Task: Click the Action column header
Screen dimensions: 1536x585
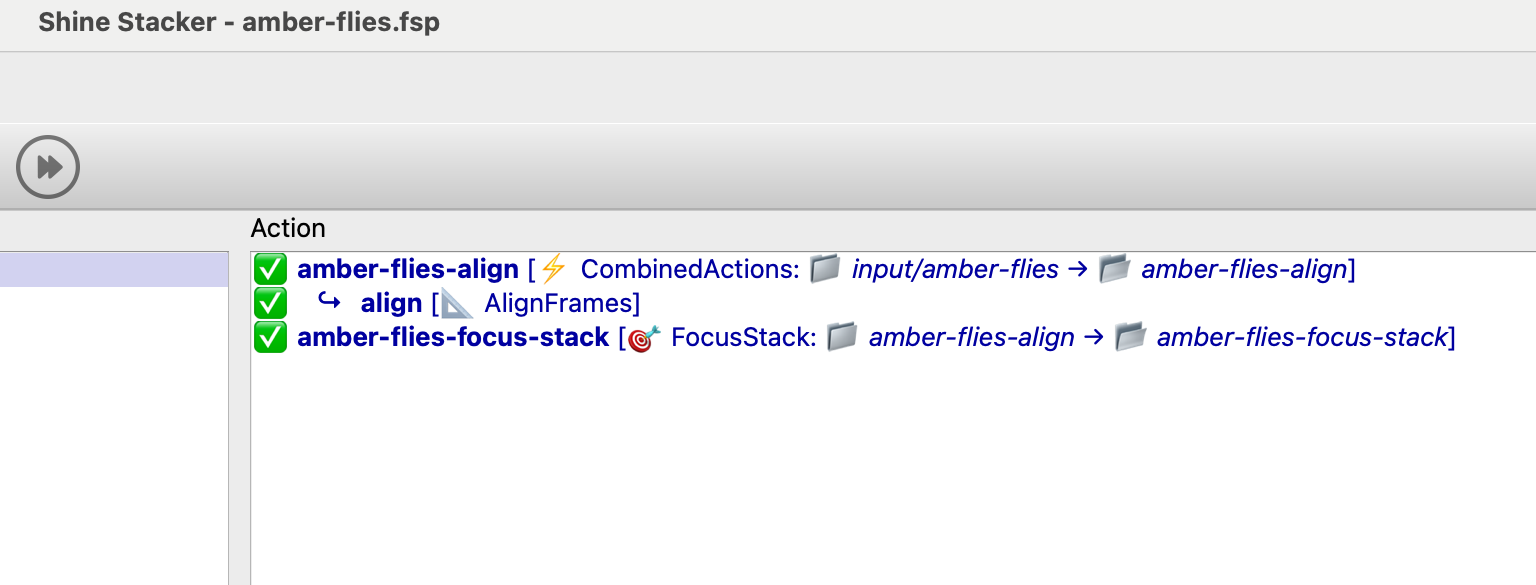Action: 288,228
